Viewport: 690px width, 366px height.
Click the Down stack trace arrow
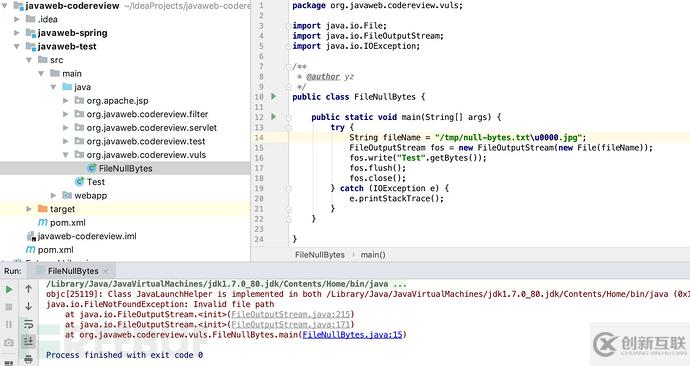pyautogui.click(x=29, y=307)
